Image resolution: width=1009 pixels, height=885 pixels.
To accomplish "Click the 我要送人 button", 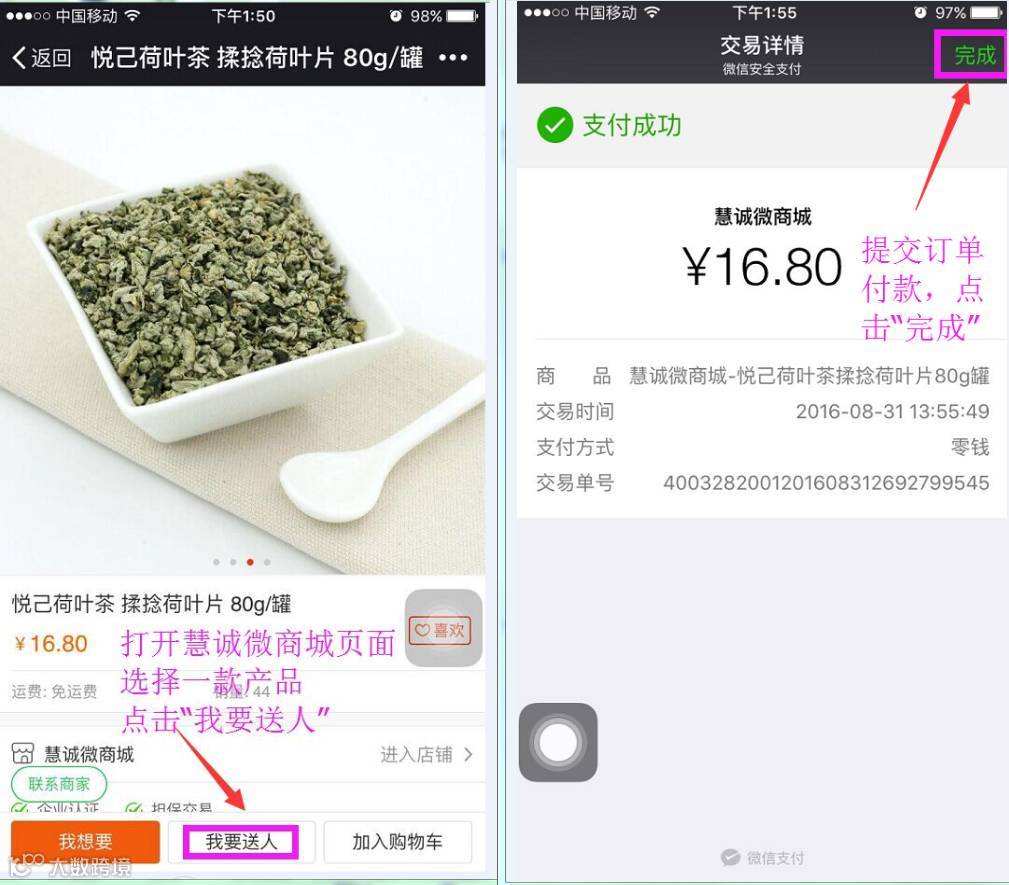I will (241, 841).
